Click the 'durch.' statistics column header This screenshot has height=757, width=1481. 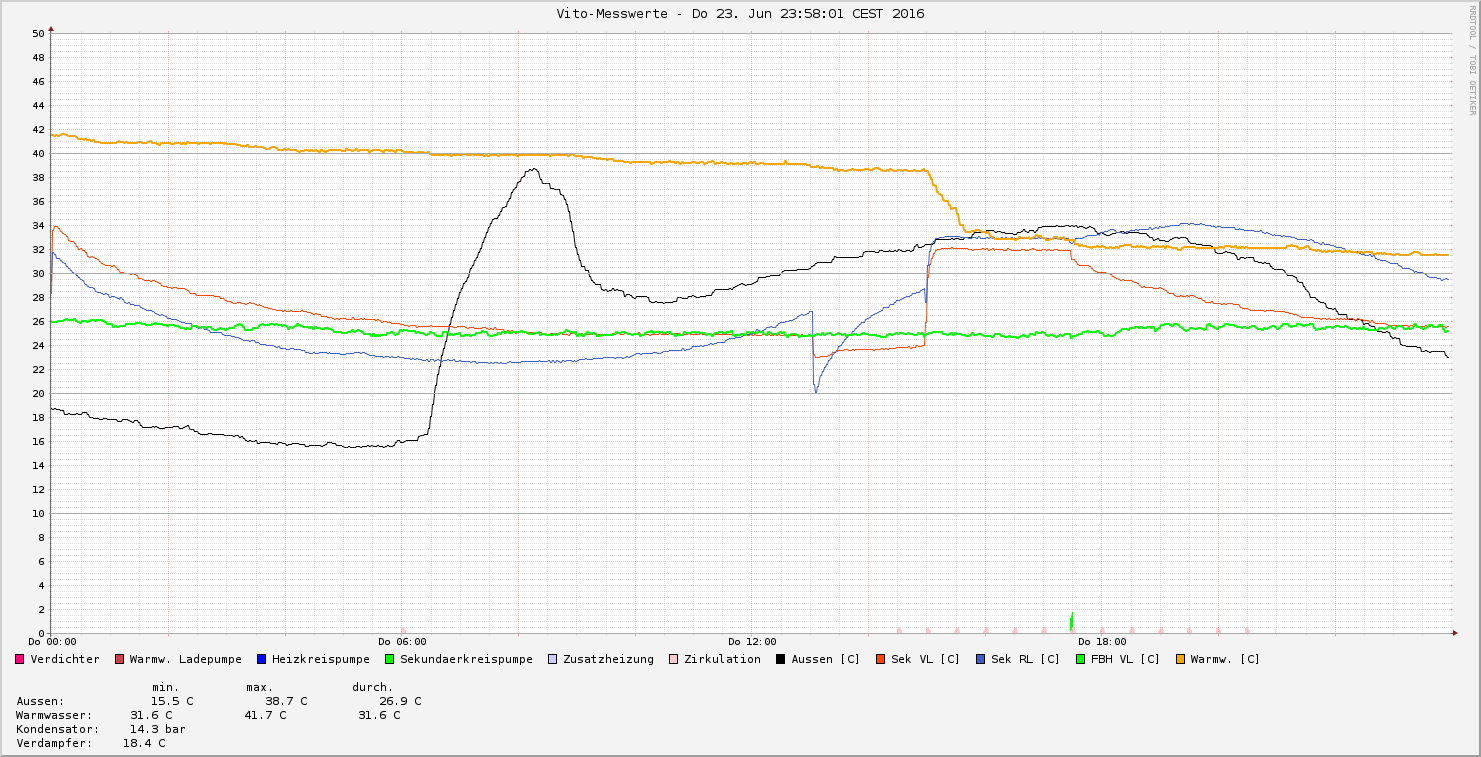(373, 687)
